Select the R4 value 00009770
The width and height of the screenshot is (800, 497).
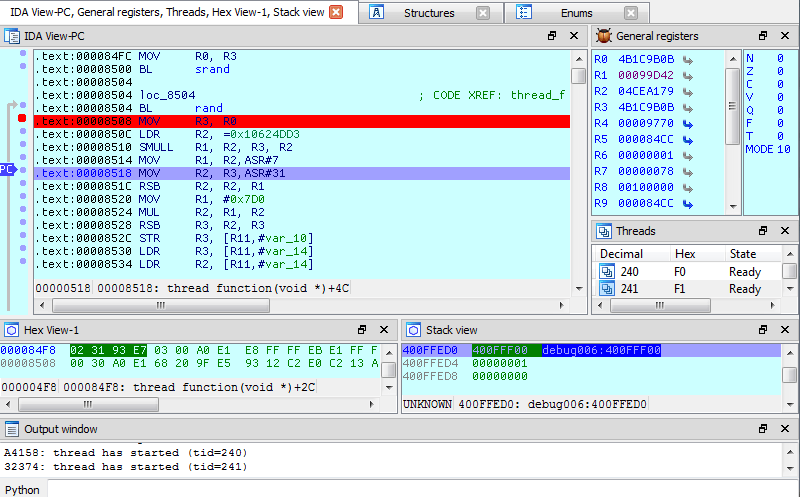coord(645,123)
